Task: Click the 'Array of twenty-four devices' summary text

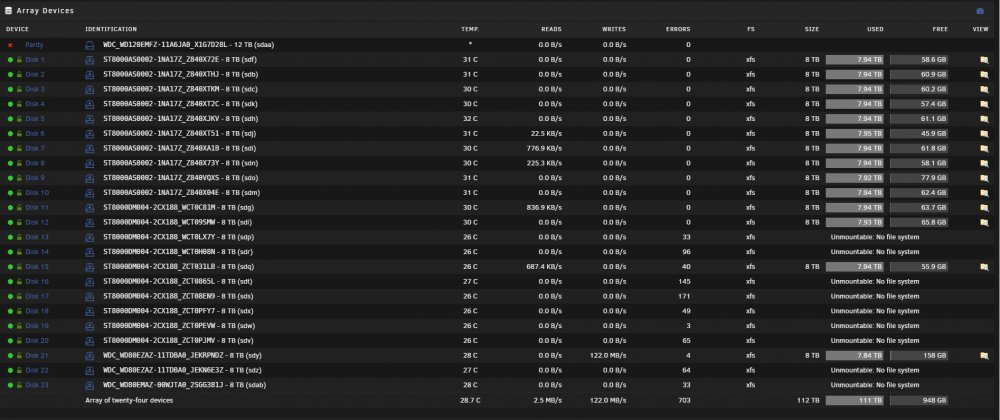Action: click(129, 401)
